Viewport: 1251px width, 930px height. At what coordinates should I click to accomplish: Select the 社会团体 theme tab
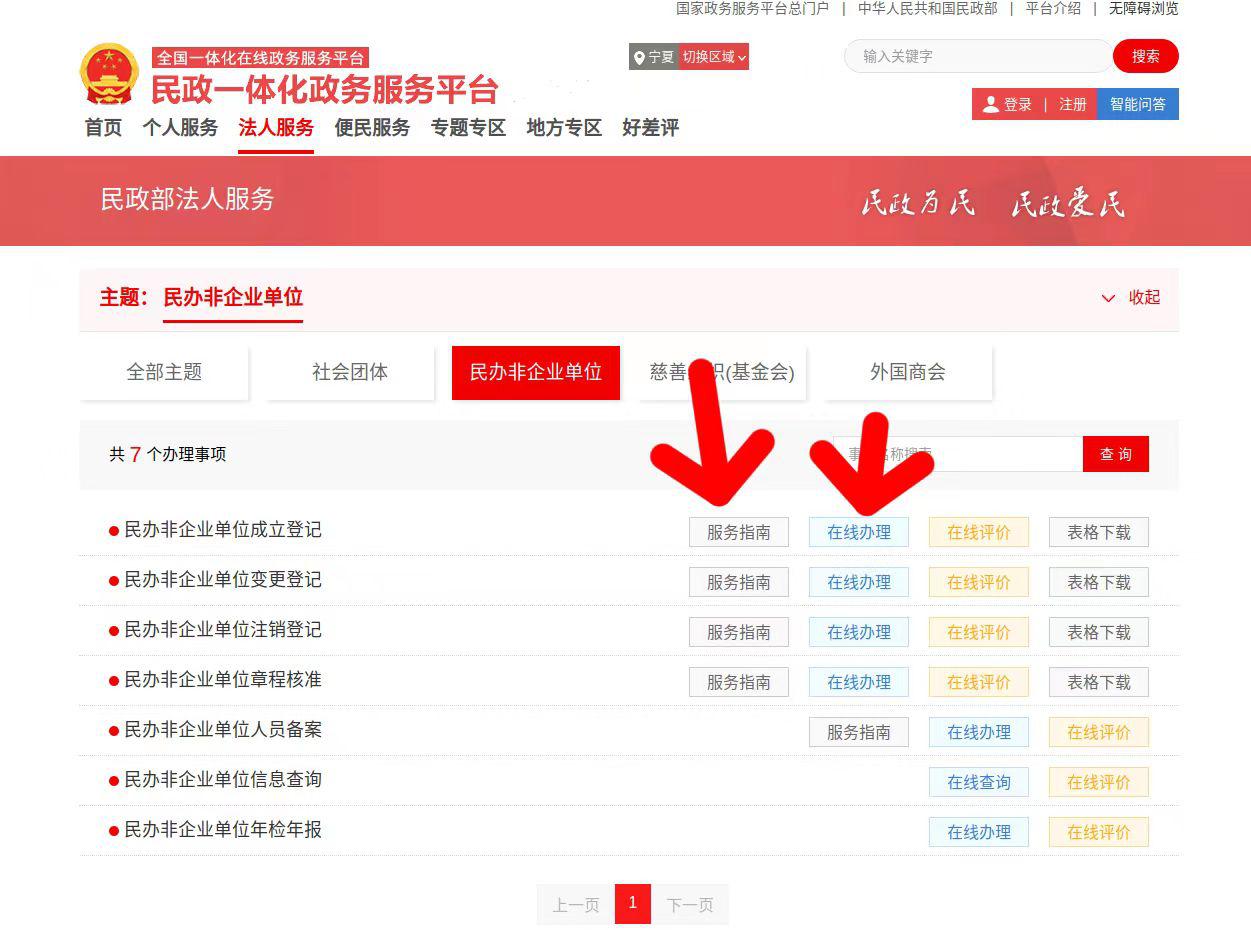350,372
